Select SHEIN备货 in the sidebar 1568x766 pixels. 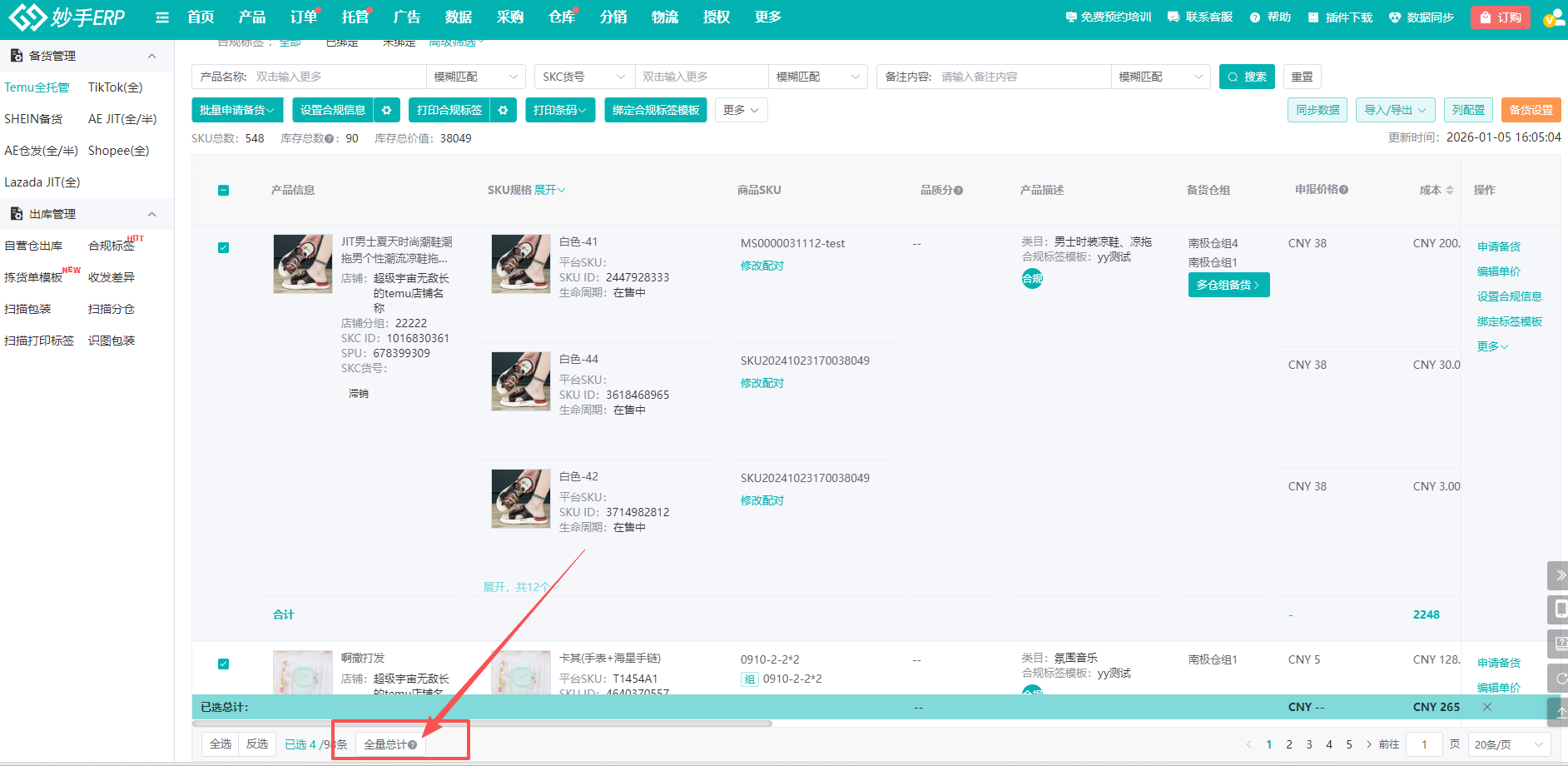point(33,119)
